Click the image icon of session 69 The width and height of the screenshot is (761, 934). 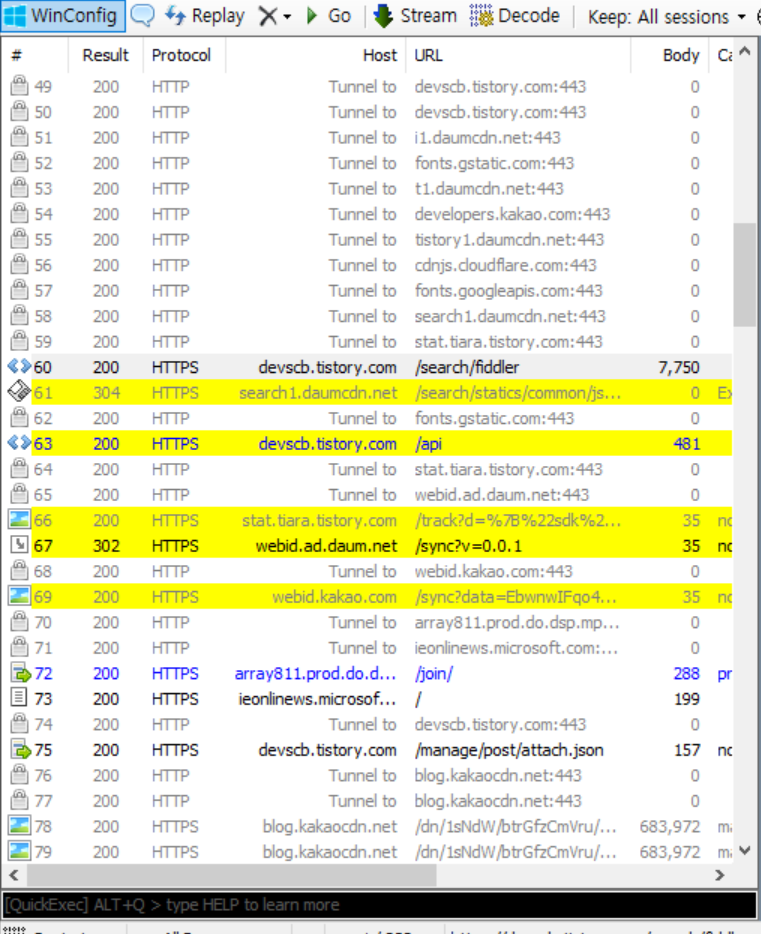coord(19,596)
